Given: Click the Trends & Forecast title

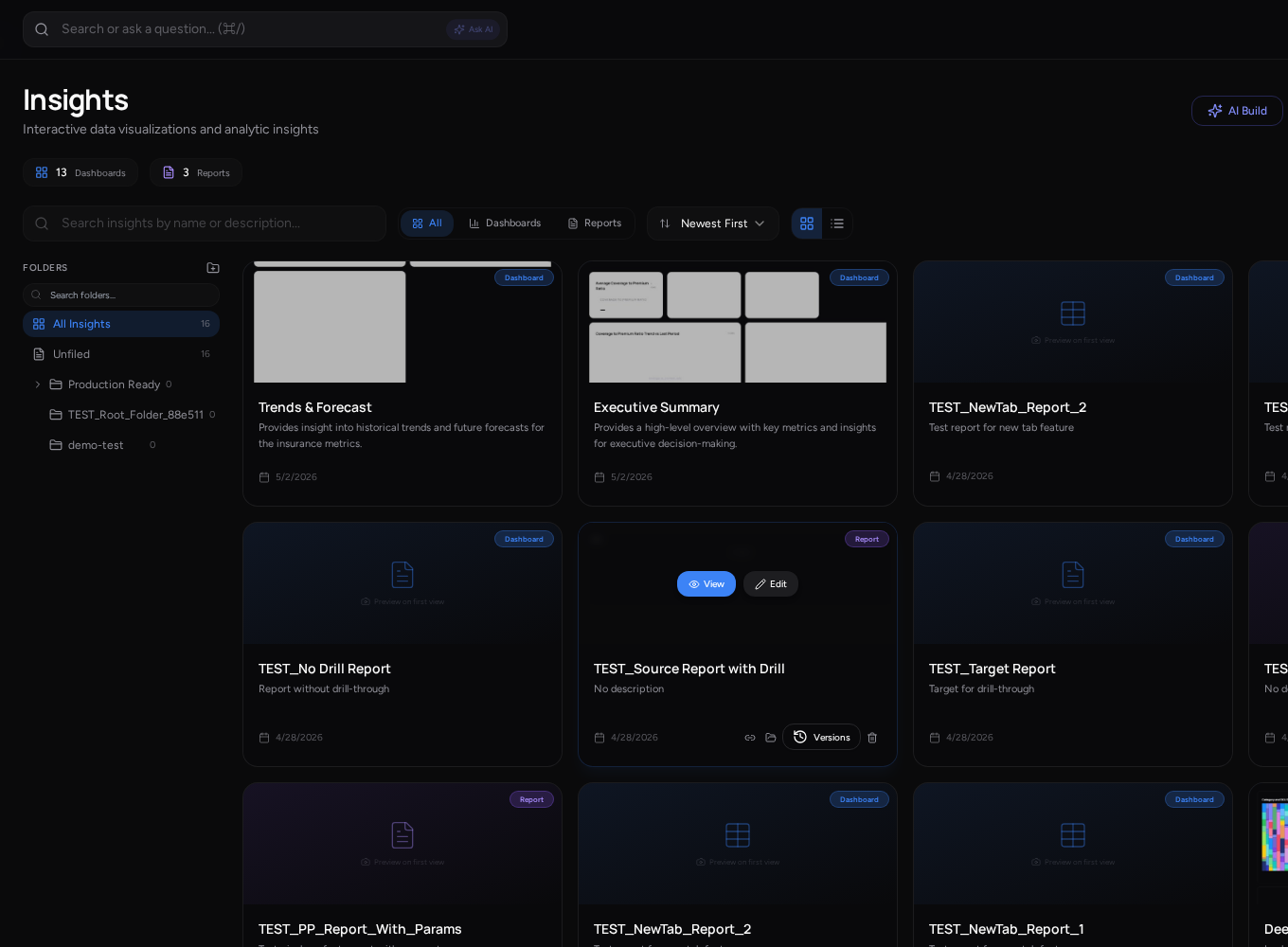Looking at the screenshot, I should (315, 407).
